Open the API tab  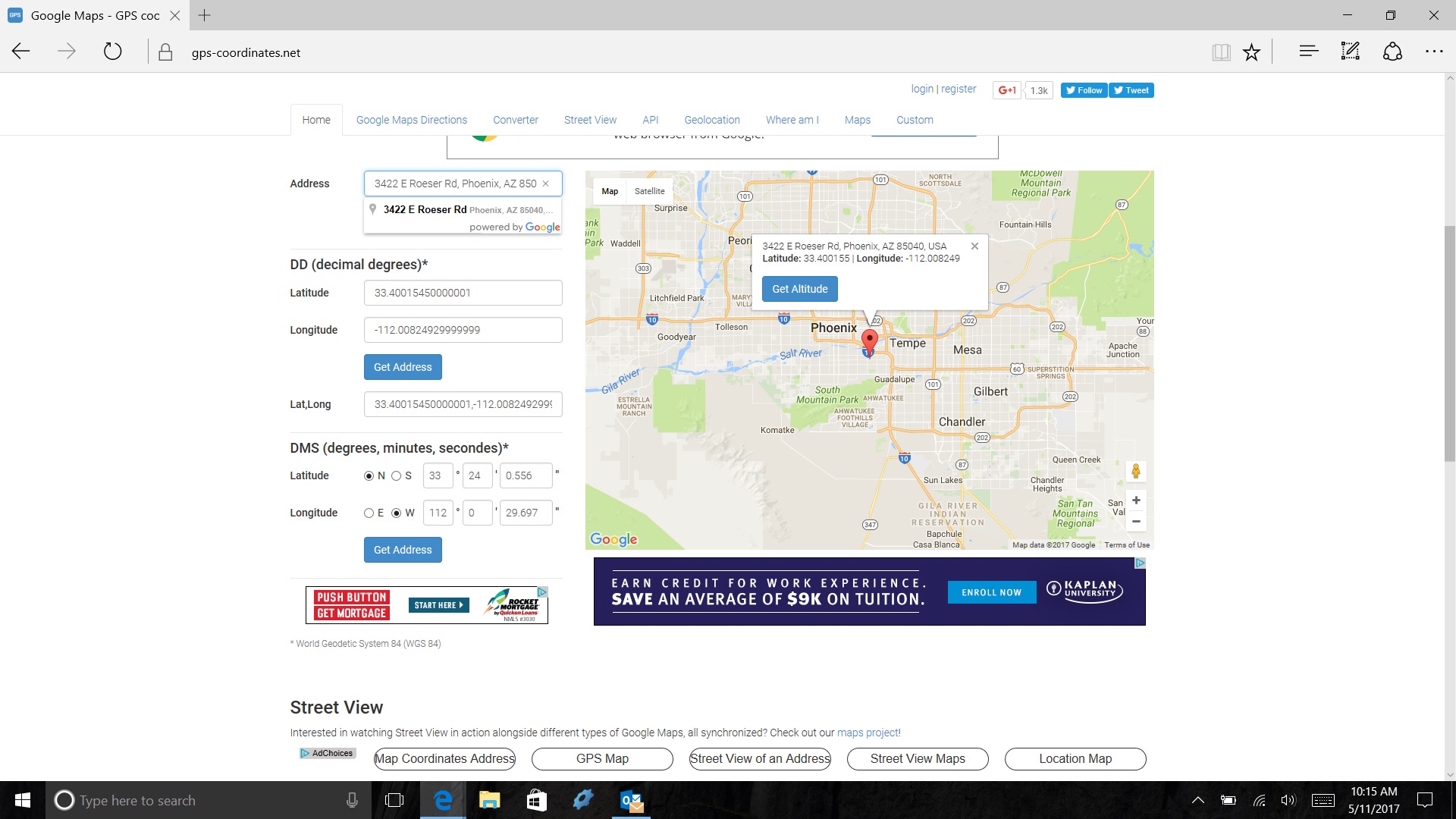[651, 120]
